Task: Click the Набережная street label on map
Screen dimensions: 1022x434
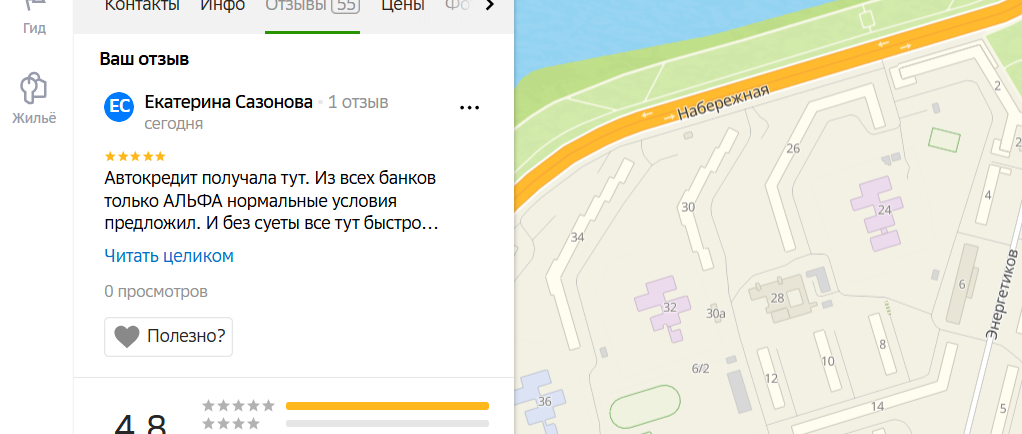Action: coord(723,103)
